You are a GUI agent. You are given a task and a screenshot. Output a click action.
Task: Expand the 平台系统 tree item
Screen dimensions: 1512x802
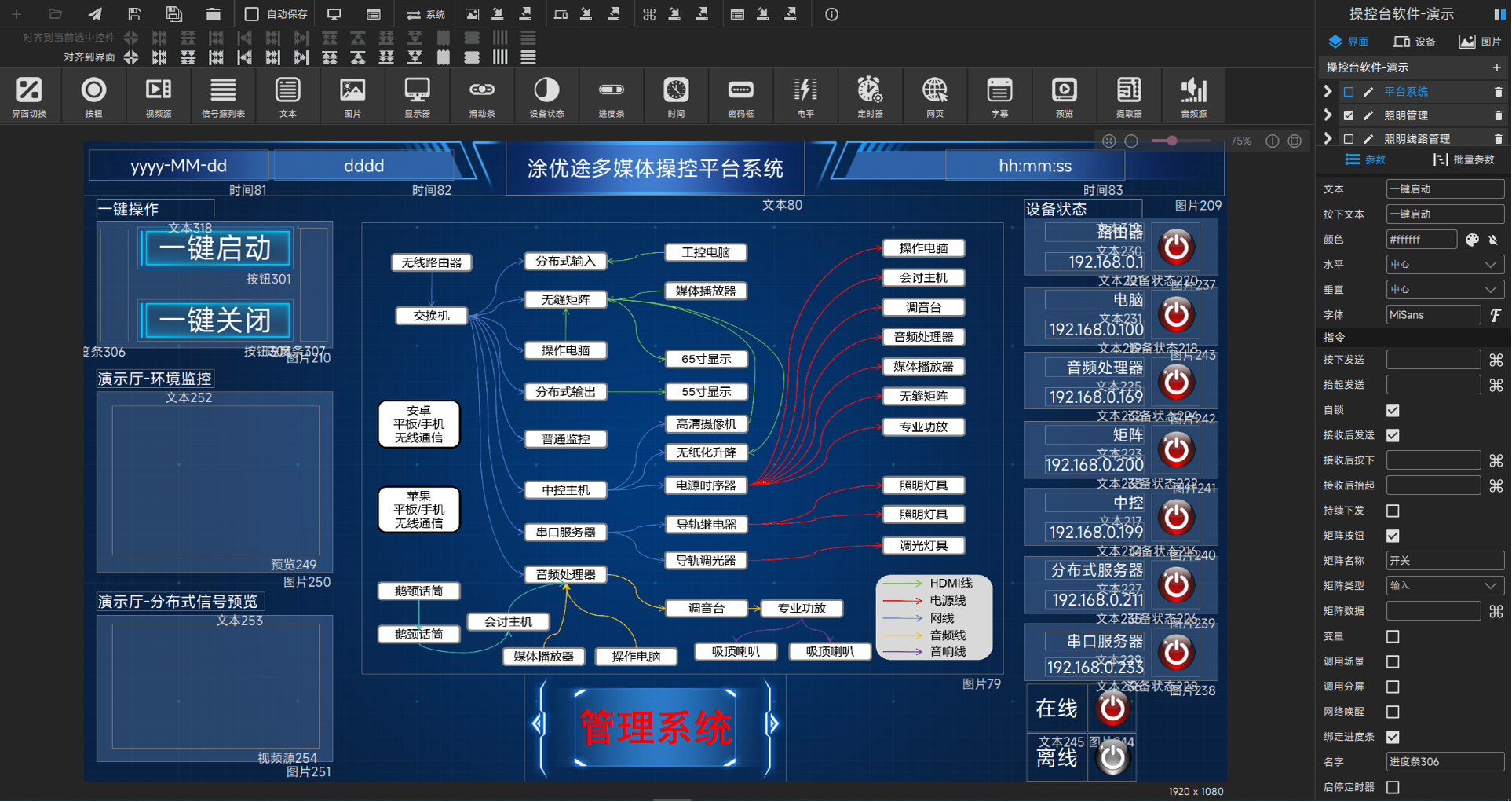pos(1328,92)
